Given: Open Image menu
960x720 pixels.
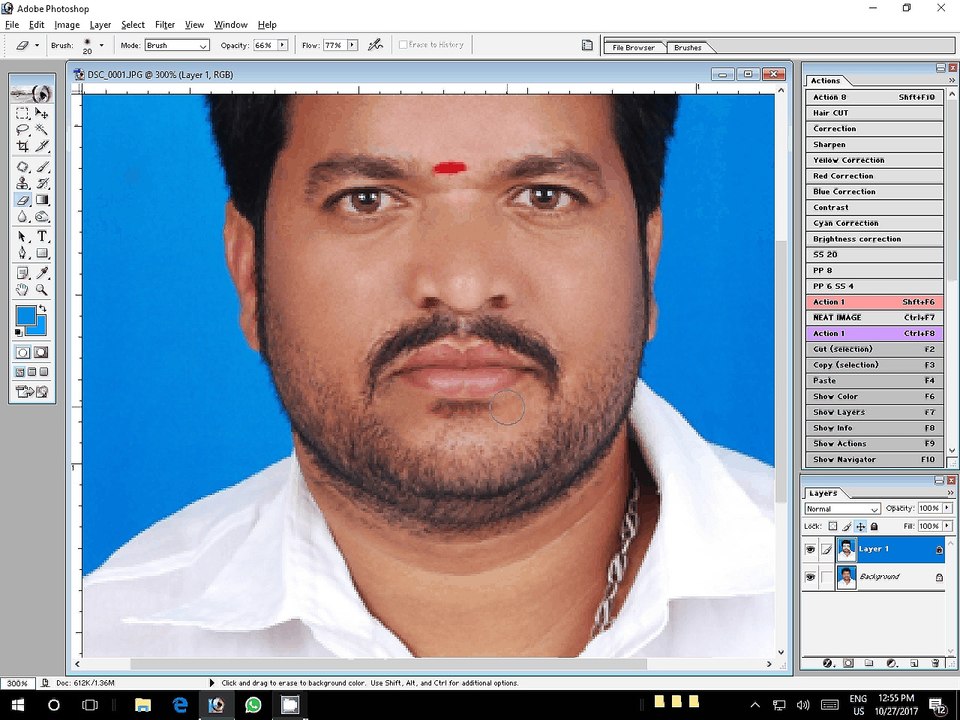Looking at the screenshot, I should pos(67,24).
